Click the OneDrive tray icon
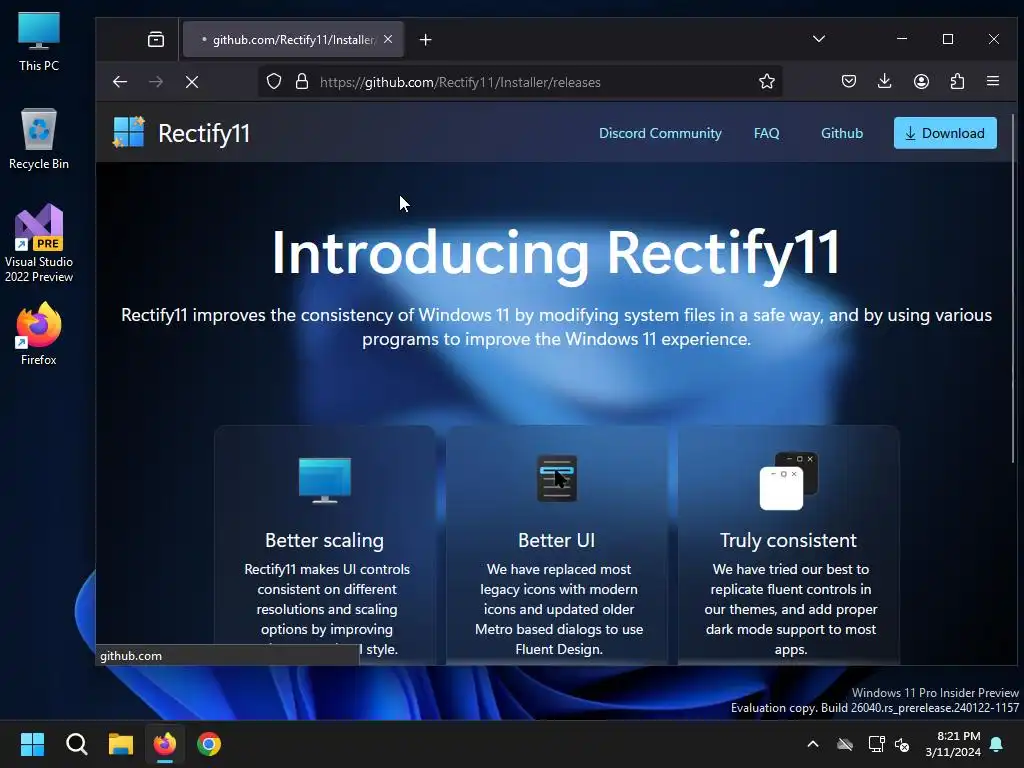1024x768 pixels. (x=845, y=744)
